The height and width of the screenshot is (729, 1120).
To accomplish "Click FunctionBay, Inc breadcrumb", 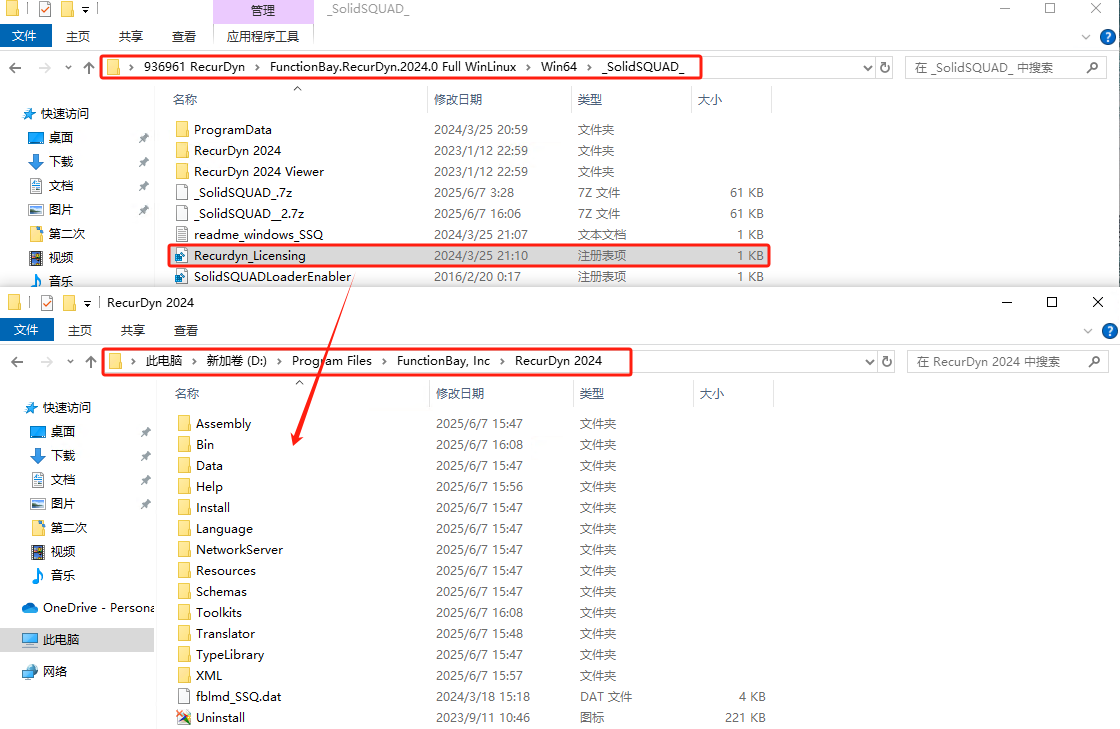I will [x=444, y=361].
